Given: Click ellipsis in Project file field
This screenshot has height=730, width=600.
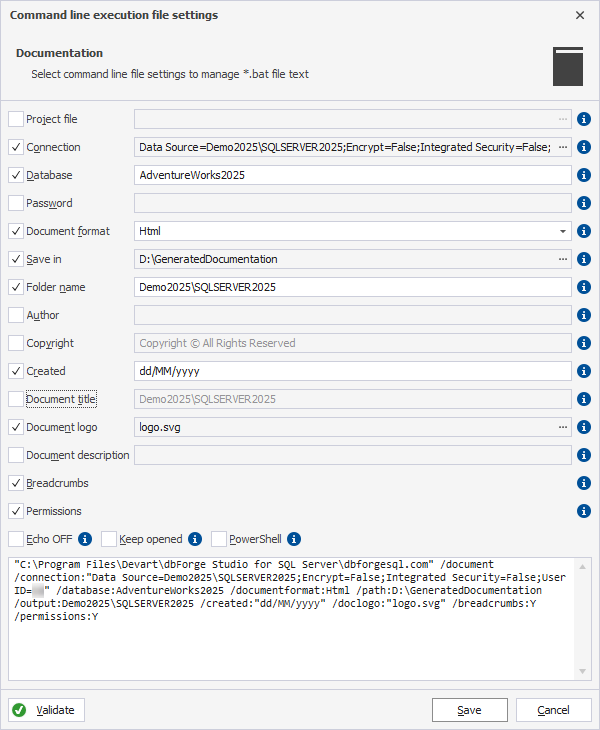Looking at the screenshot, I should pos(563,119).
